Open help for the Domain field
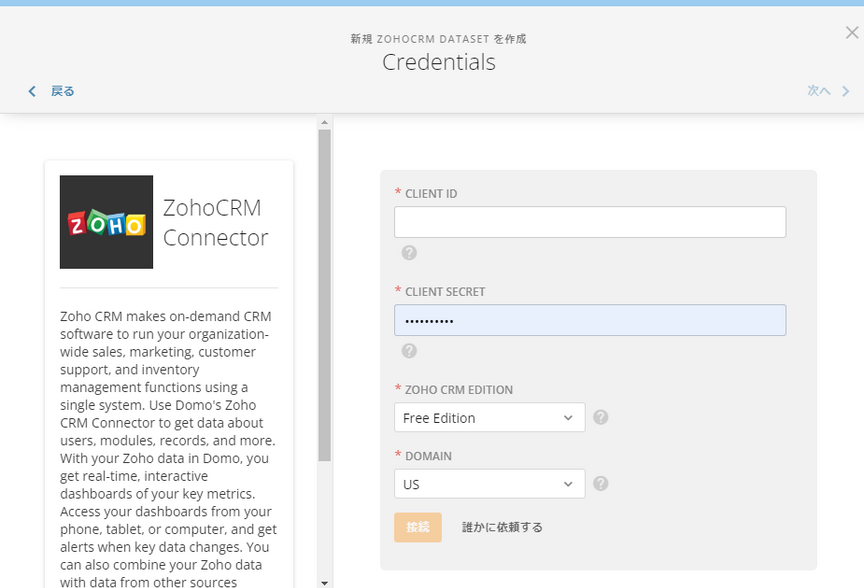Viewport: 864px width, 588px height. 601,484
